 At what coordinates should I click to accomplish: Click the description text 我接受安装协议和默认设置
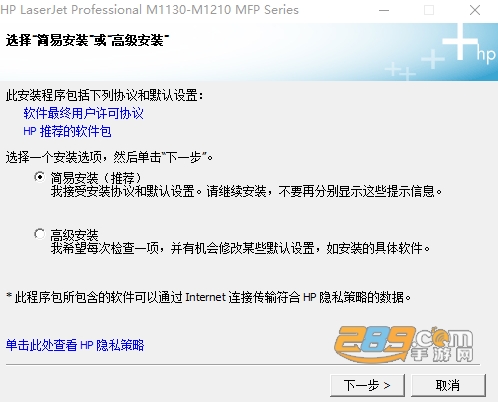point(123,192)
